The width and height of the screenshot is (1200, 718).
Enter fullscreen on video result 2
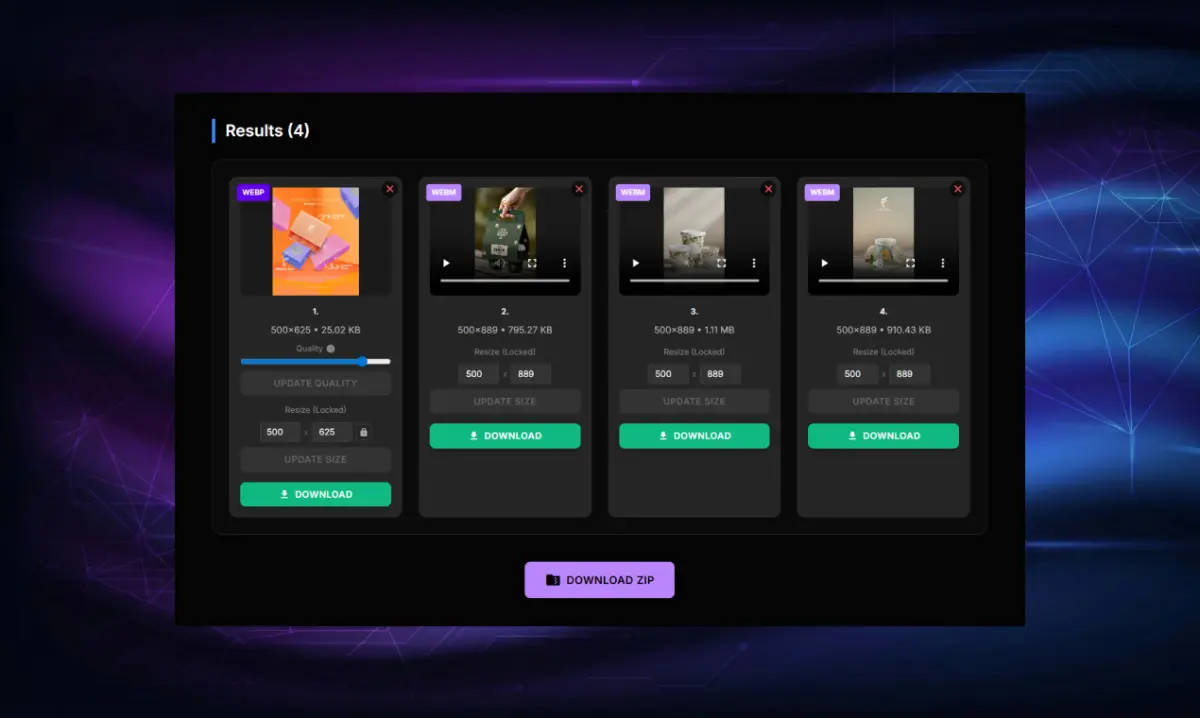point(531,262)
